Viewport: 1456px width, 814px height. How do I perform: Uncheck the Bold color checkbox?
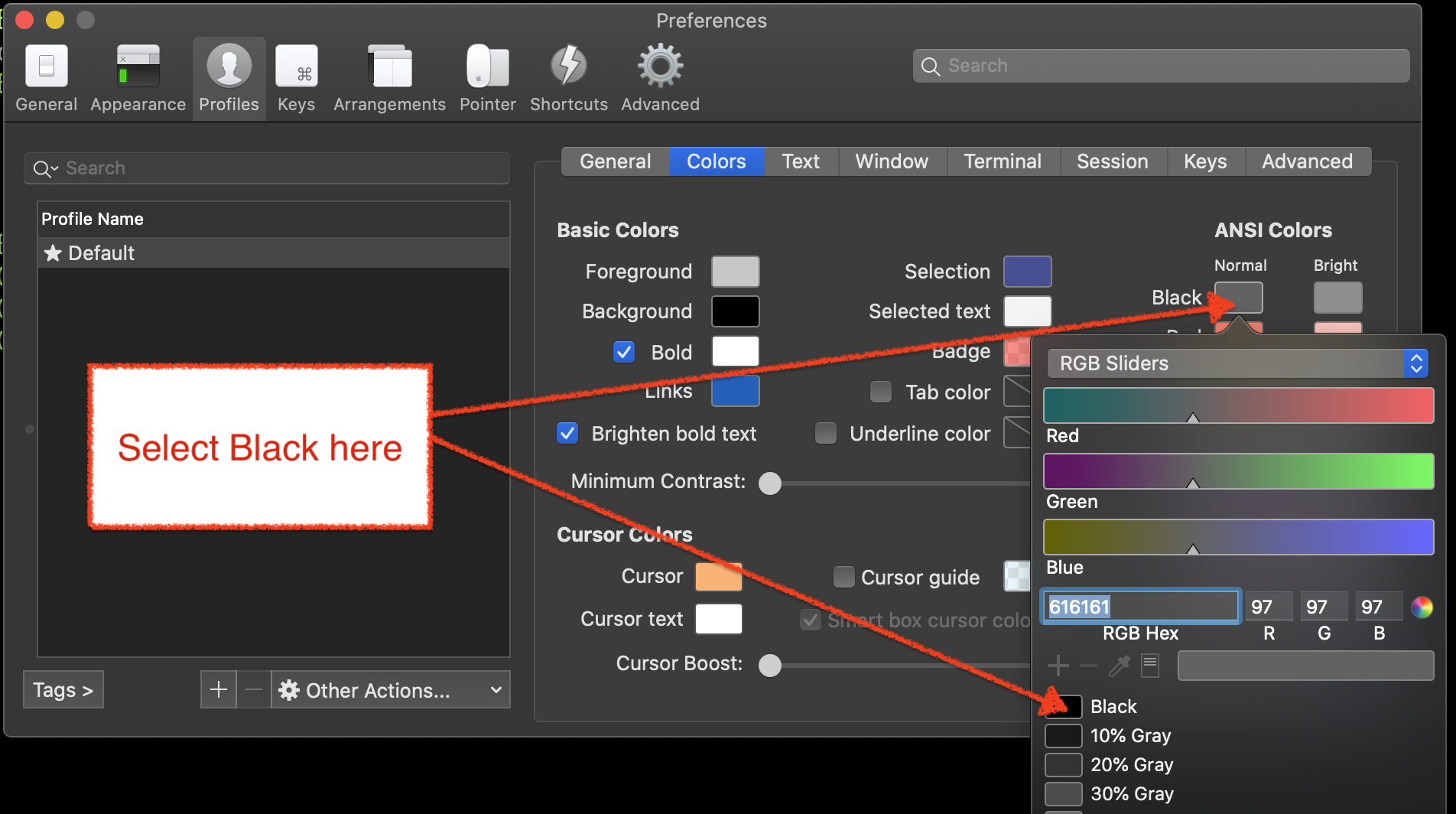624,352
